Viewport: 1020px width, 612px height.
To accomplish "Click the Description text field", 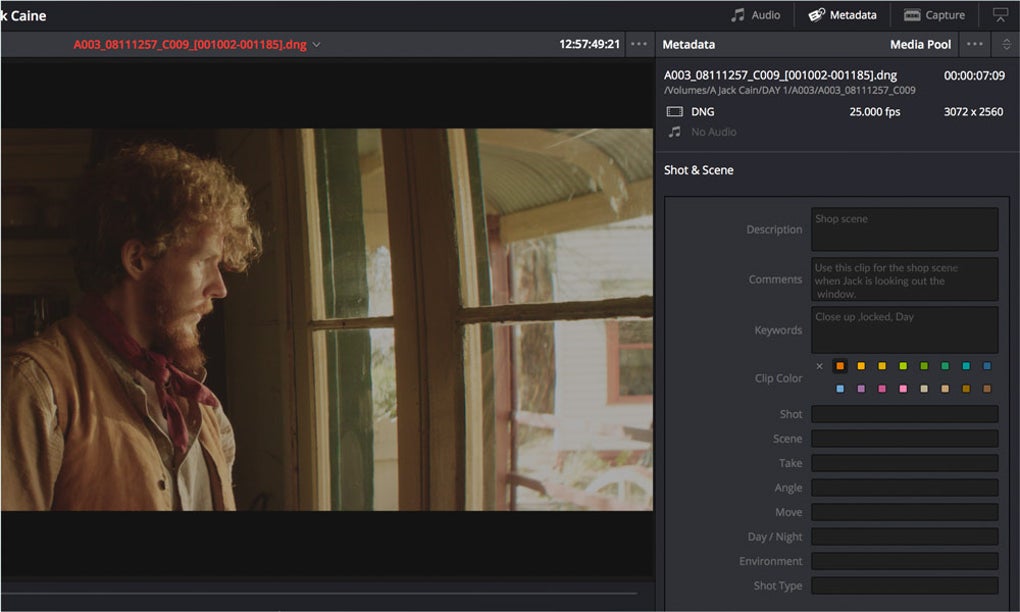I will 903,229.
